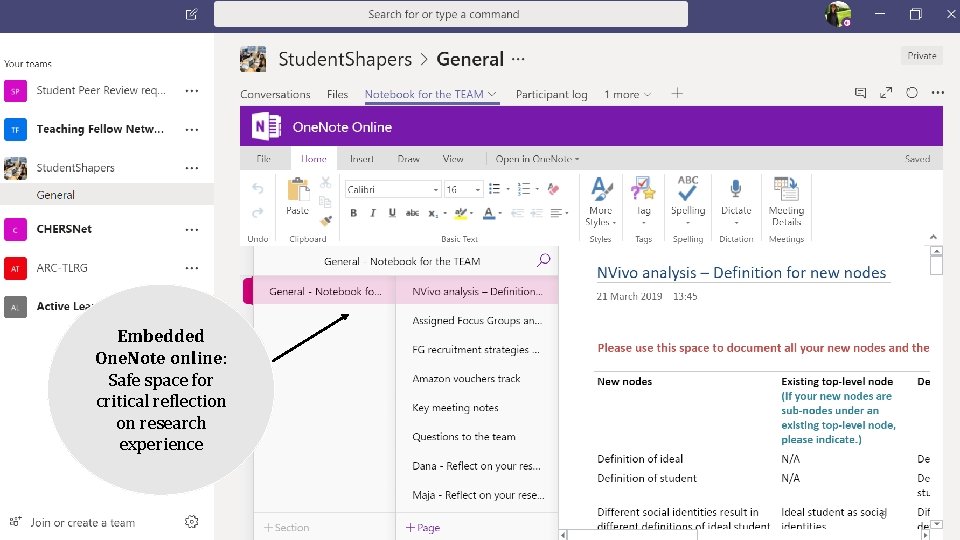This screenshot has height=540, width=960.
Task: Expand the highlight color dropdown arrow
Action: (471, 213)
